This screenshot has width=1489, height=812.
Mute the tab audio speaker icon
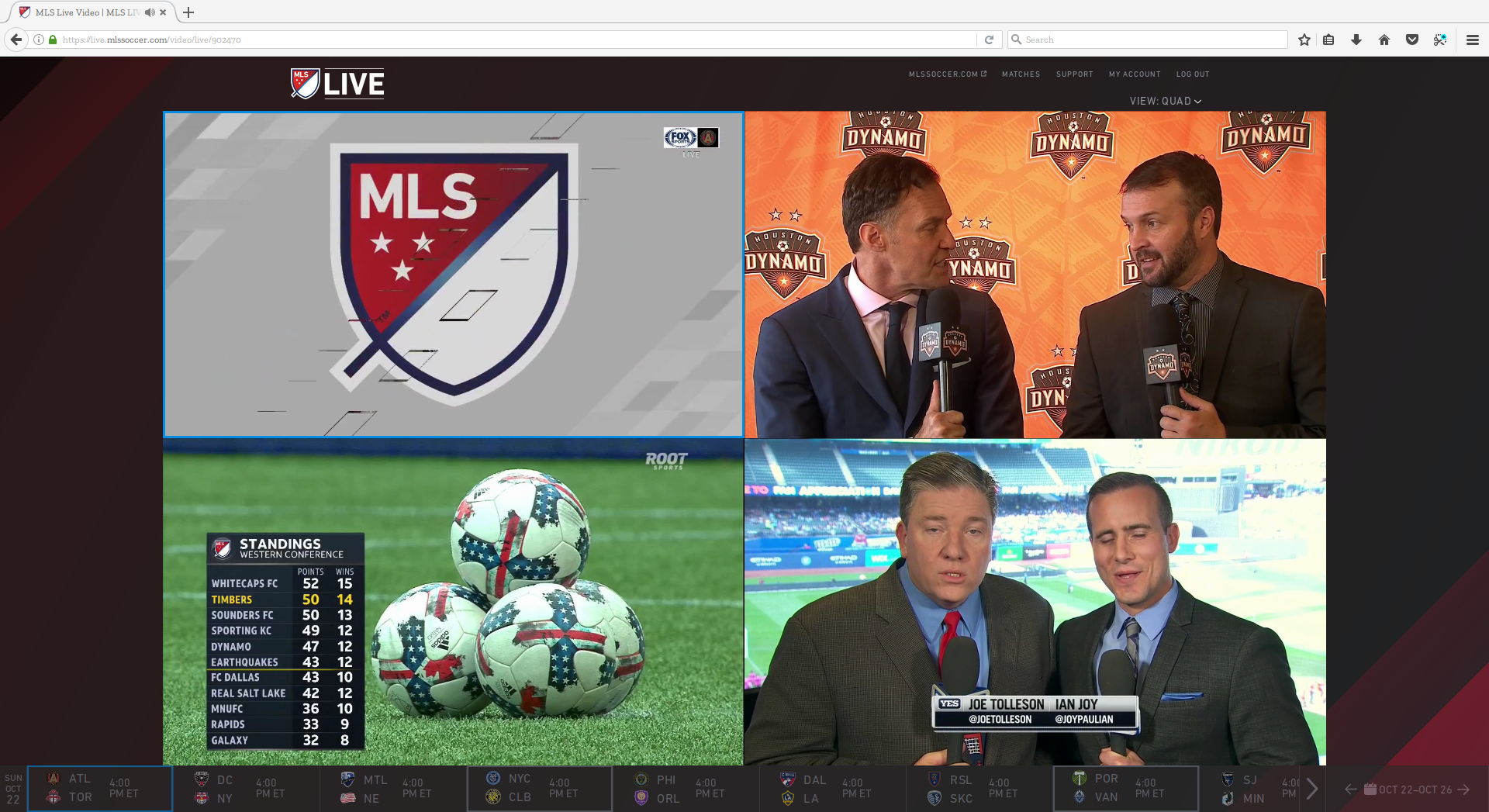[150, 12]
